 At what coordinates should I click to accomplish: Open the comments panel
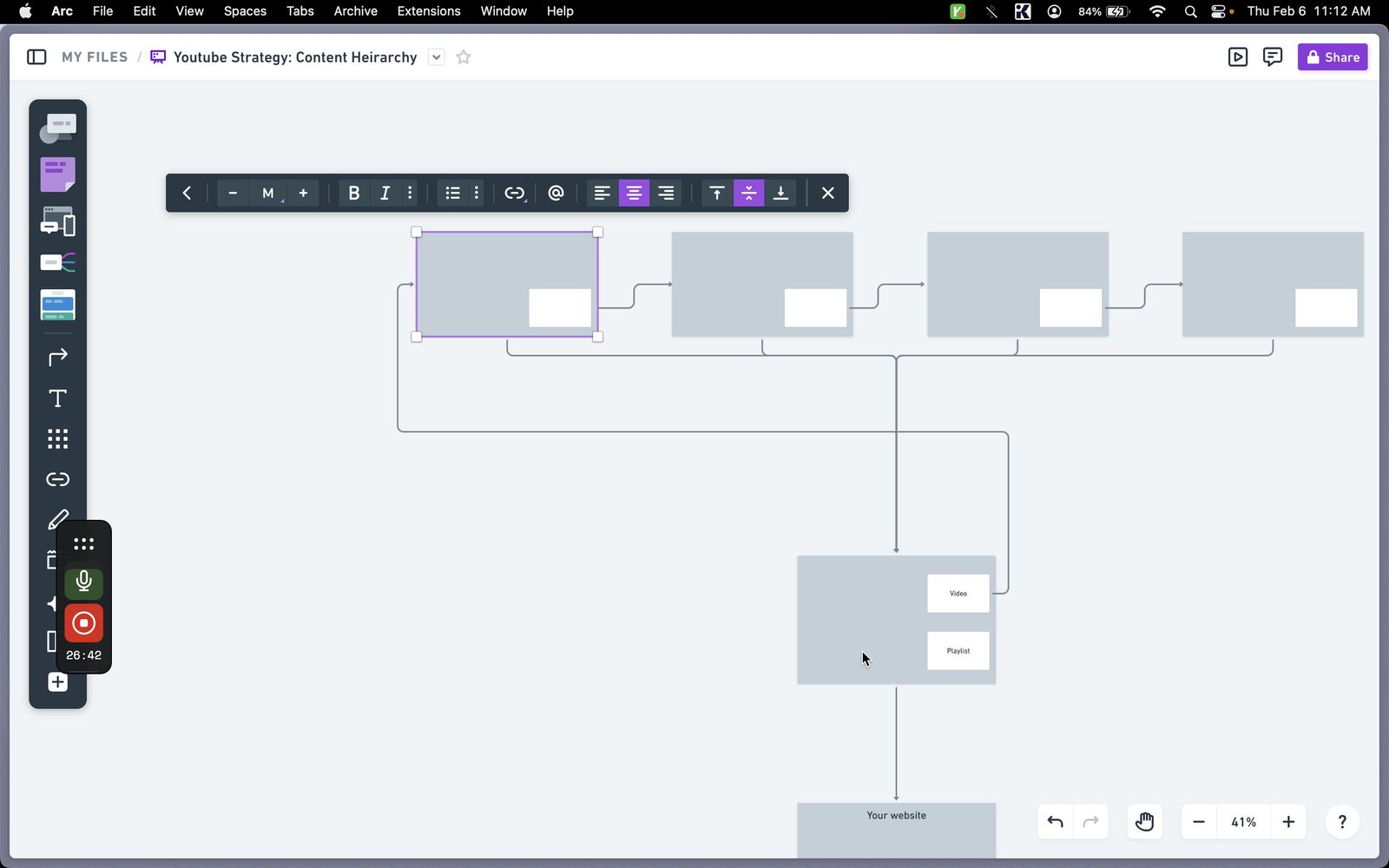pyautogui.click(x=1273, y=57)
